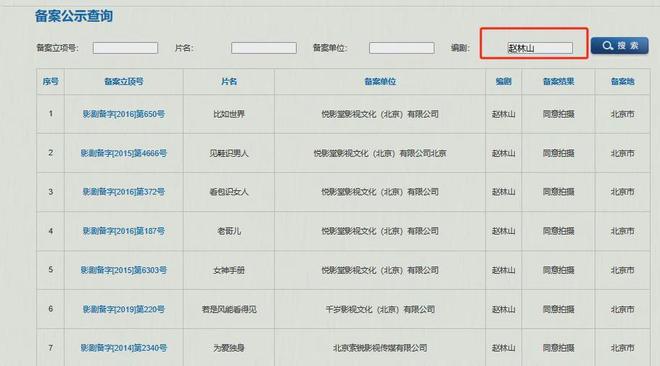Image resolution: width=660 pixels, height=366 pixels.
Task: Select film title 比如世界
Action: pyautogui.click(x=229, y=114)
